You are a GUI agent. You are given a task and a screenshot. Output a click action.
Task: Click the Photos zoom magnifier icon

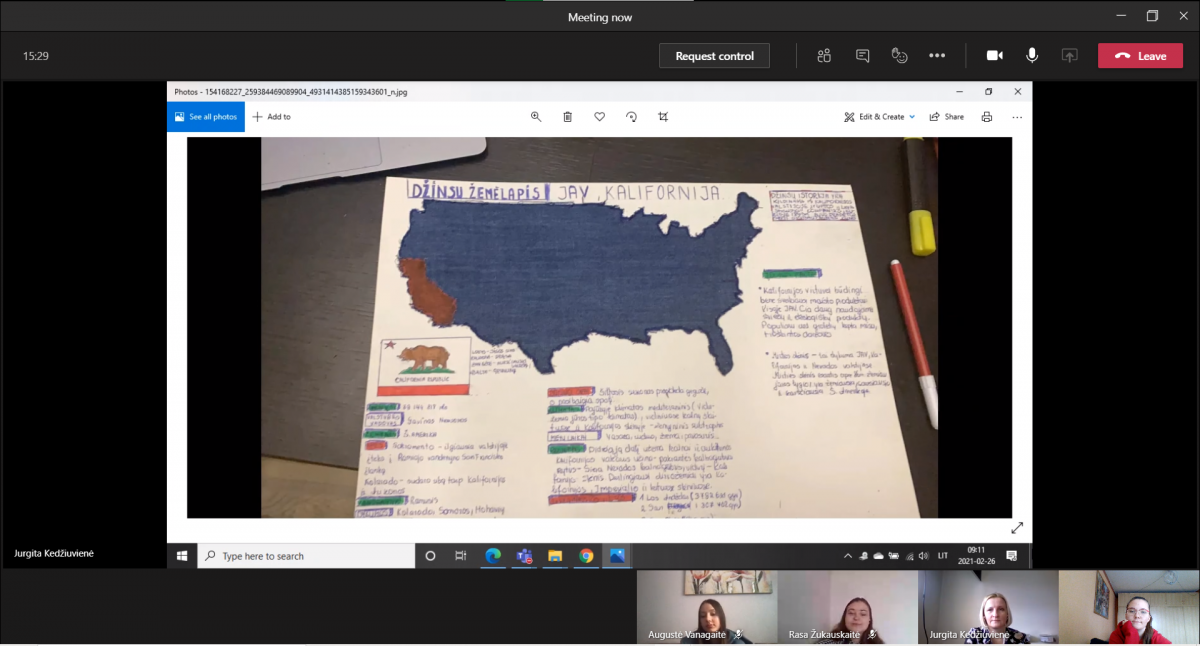[x=536, y=117]
